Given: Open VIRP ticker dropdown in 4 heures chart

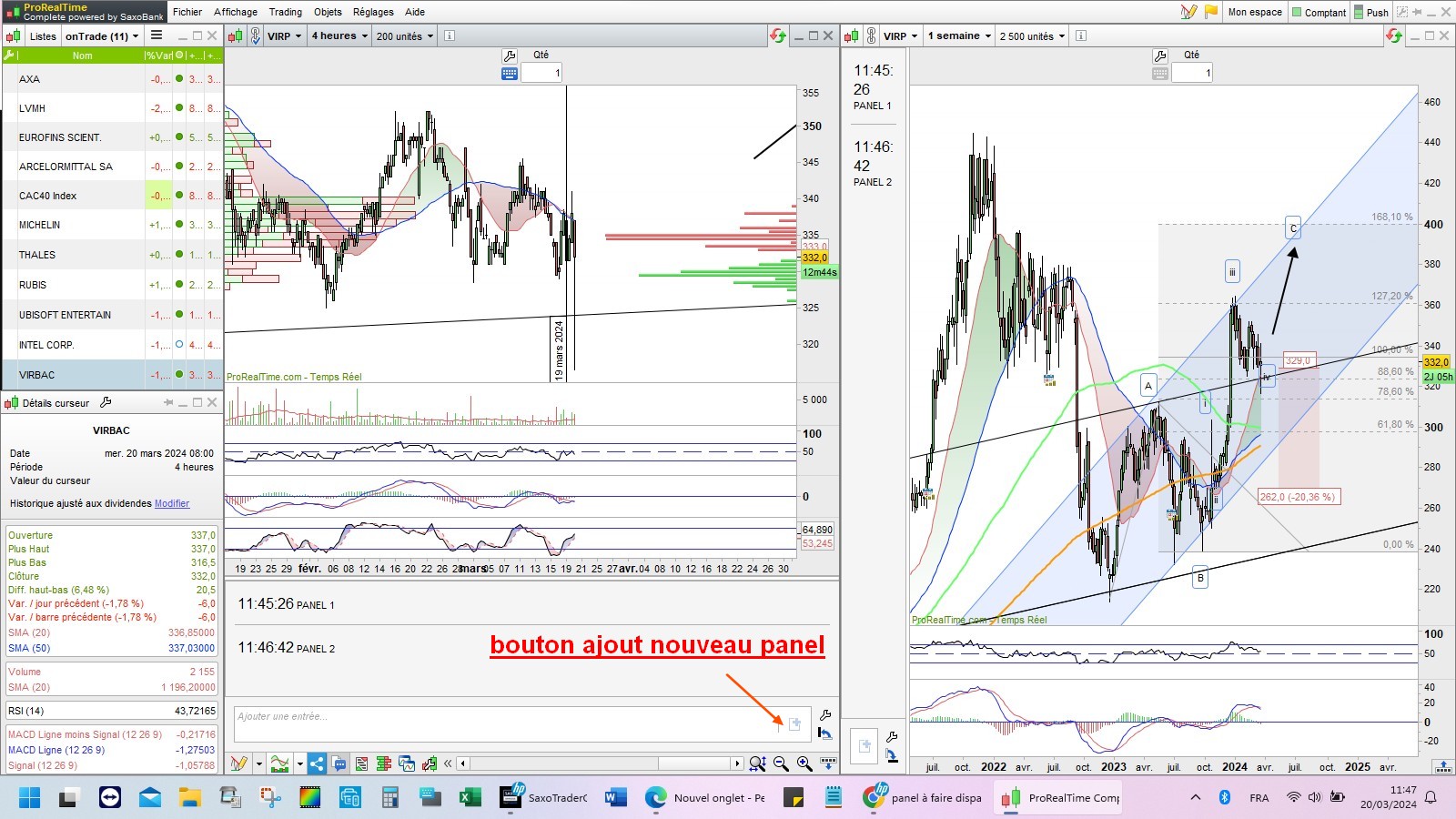Looking at the screenshot, I should (285, 36).
